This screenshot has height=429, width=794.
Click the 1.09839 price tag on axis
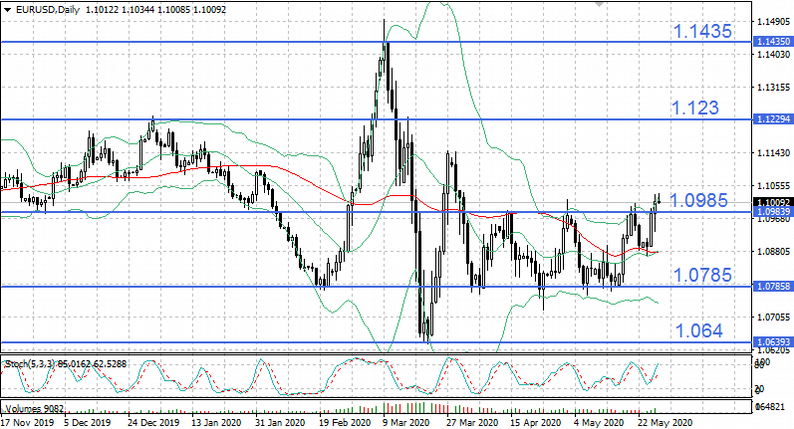pyautogui.click(x=772, y=212)
